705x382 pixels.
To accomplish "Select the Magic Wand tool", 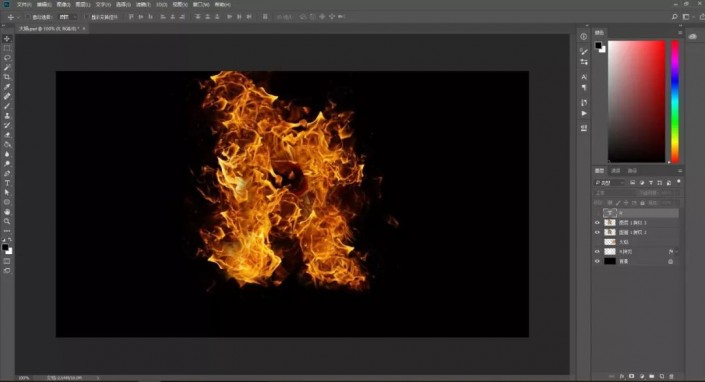I will tap(7, 67).
